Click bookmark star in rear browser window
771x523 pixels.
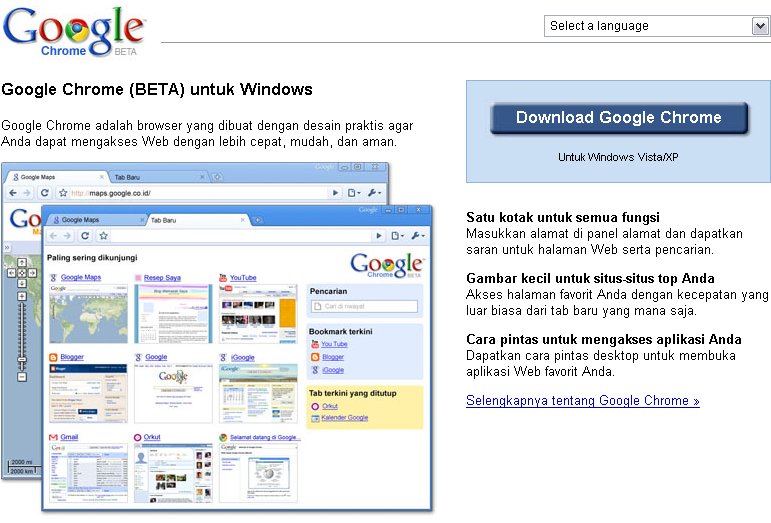[x=63, y=193]
